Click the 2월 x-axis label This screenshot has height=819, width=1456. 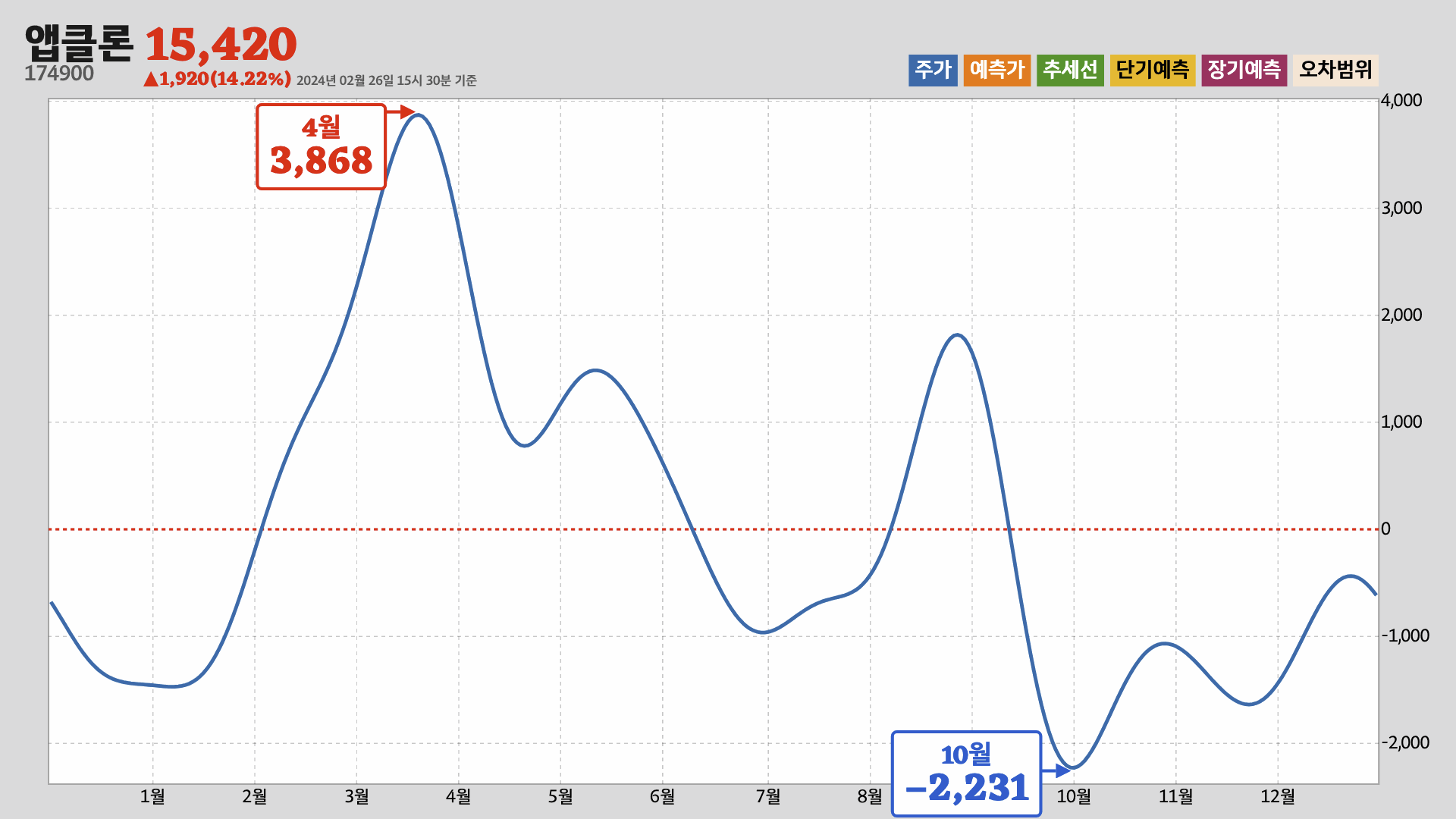click(x=255, y=796)
